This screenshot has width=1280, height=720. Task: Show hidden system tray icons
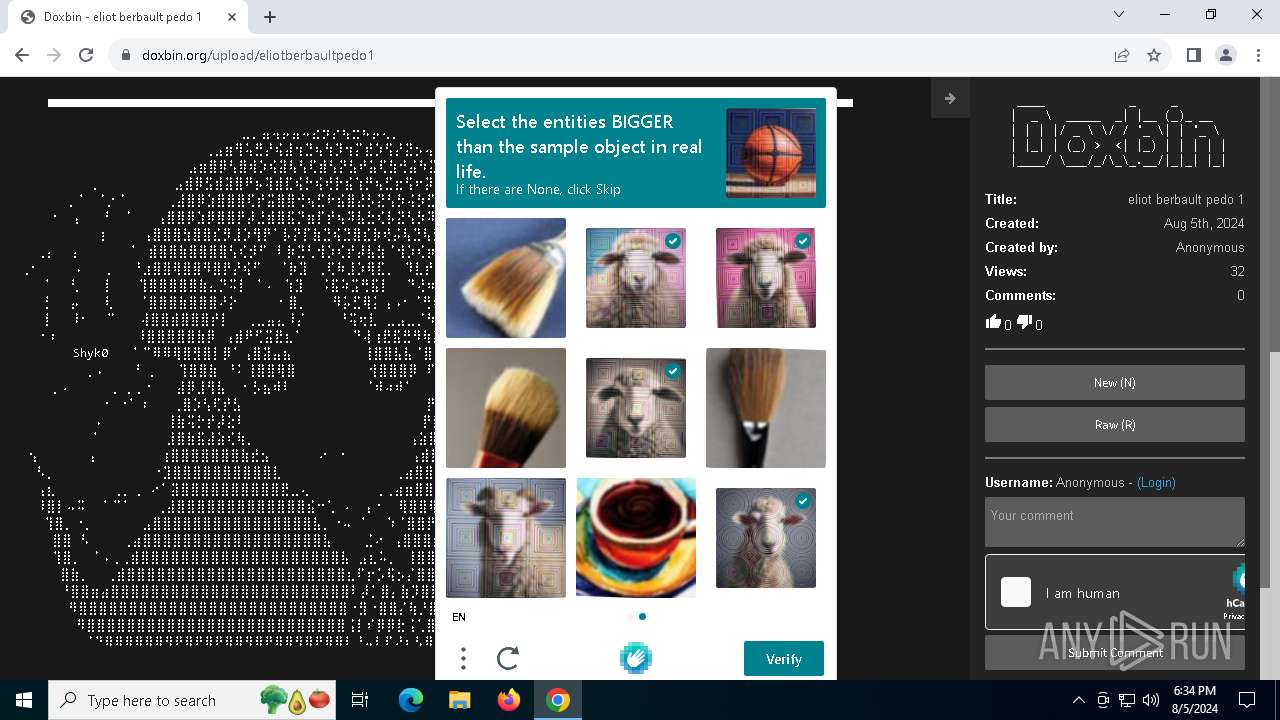1078,700
